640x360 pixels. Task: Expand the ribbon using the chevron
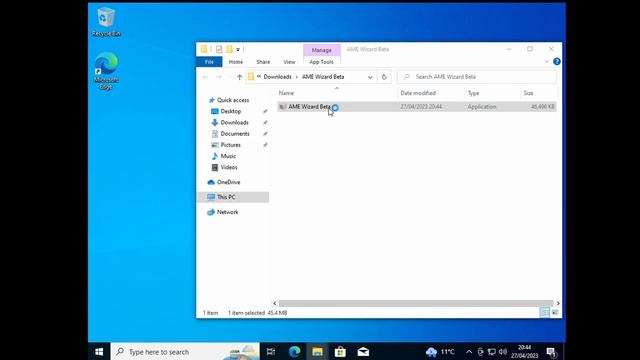point(546,62)
